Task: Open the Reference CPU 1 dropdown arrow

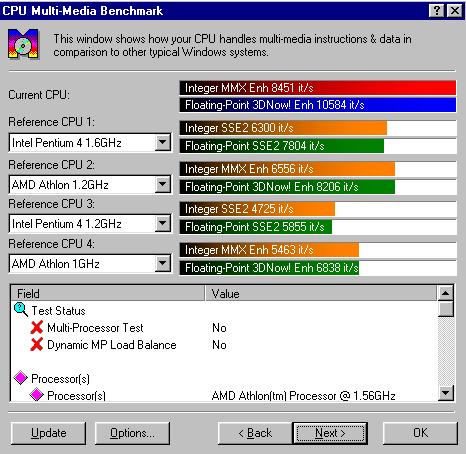Action: (163, 143)
